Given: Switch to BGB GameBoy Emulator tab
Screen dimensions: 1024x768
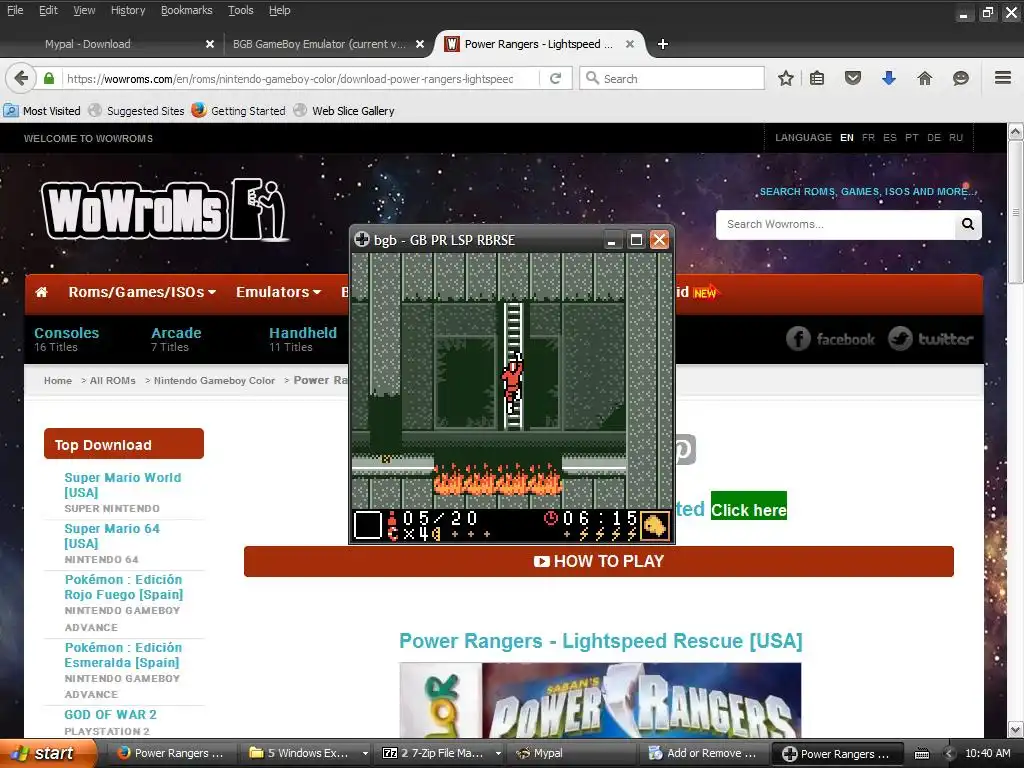Looking at the screenshot, I should point(320,44).
